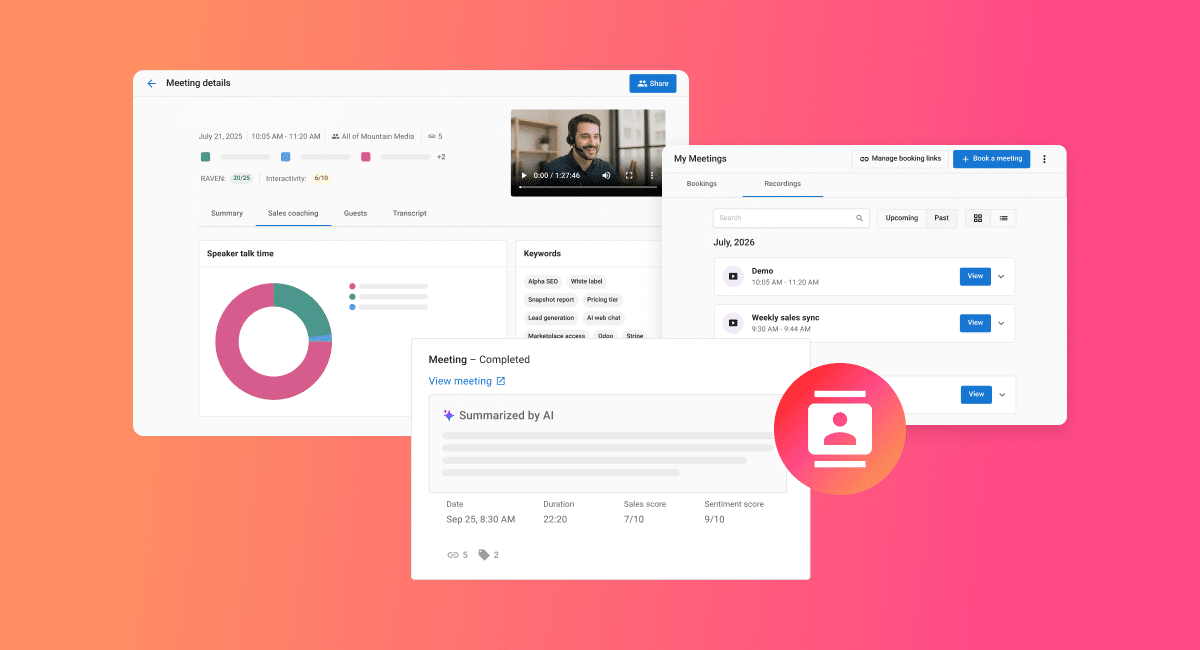This screenshot has height=650, width=1200.
Task: Switch to the Bookings tab
Action: coord(702,184)
